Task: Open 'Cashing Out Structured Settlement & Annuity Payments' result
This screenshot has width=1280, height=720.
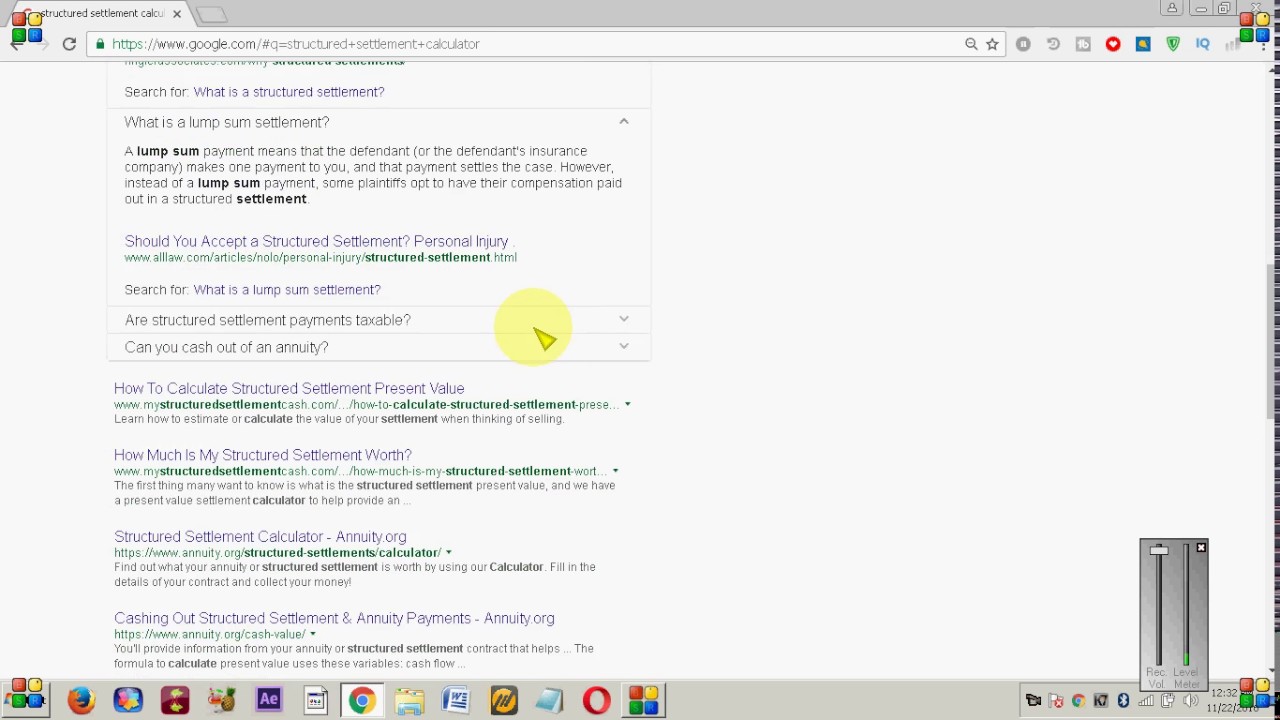Action: click(334, 618)
